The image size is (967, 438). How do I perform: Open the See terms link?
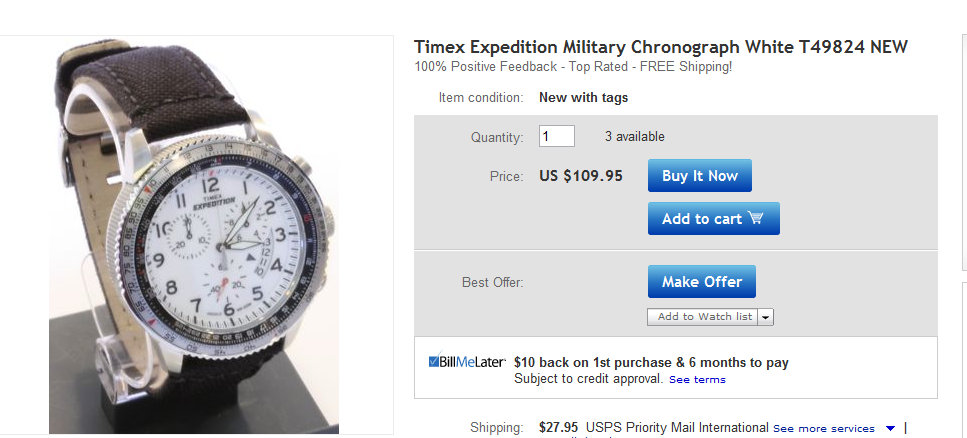[697, 380]
